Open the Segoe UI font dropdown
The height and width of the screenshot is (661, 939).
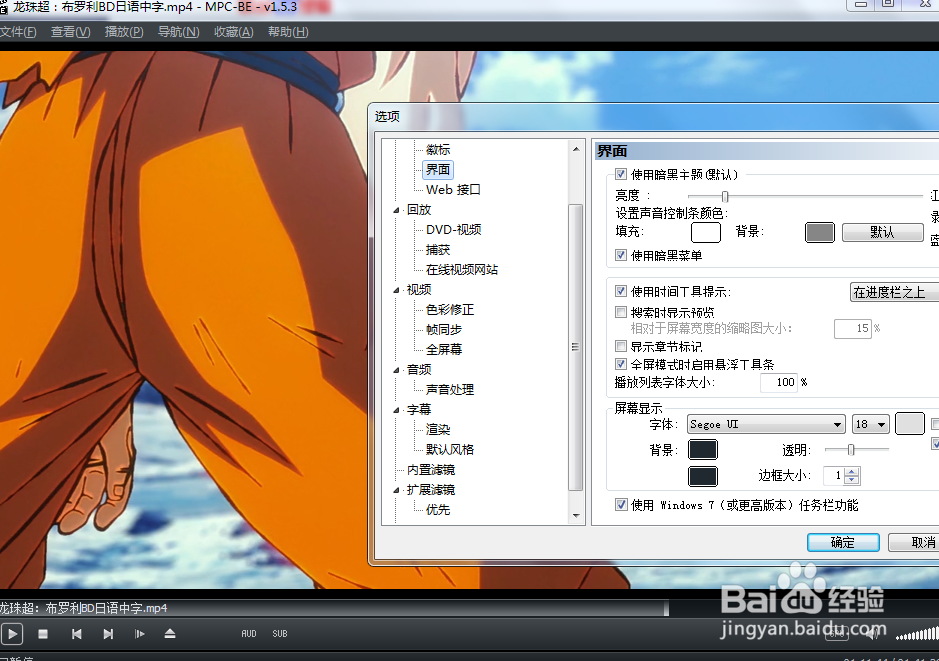click(766, 424)
